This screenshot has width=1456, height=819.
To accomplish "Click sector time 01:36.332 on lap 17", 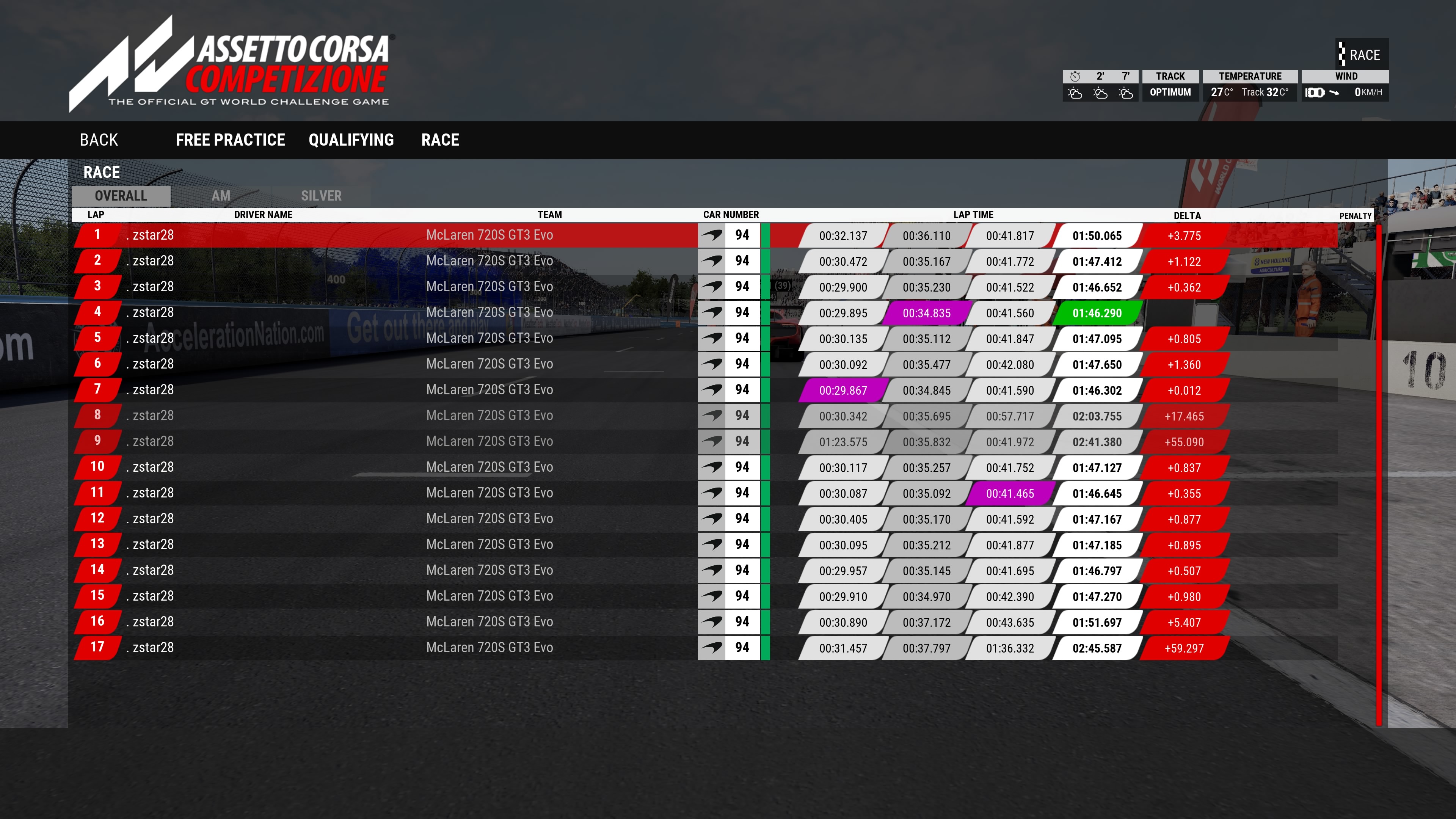I will pos(1010,648).
